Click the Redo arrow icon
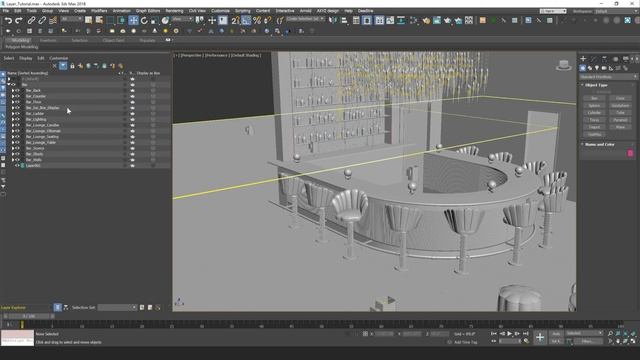640x360 pixels. tap(19, 20)
